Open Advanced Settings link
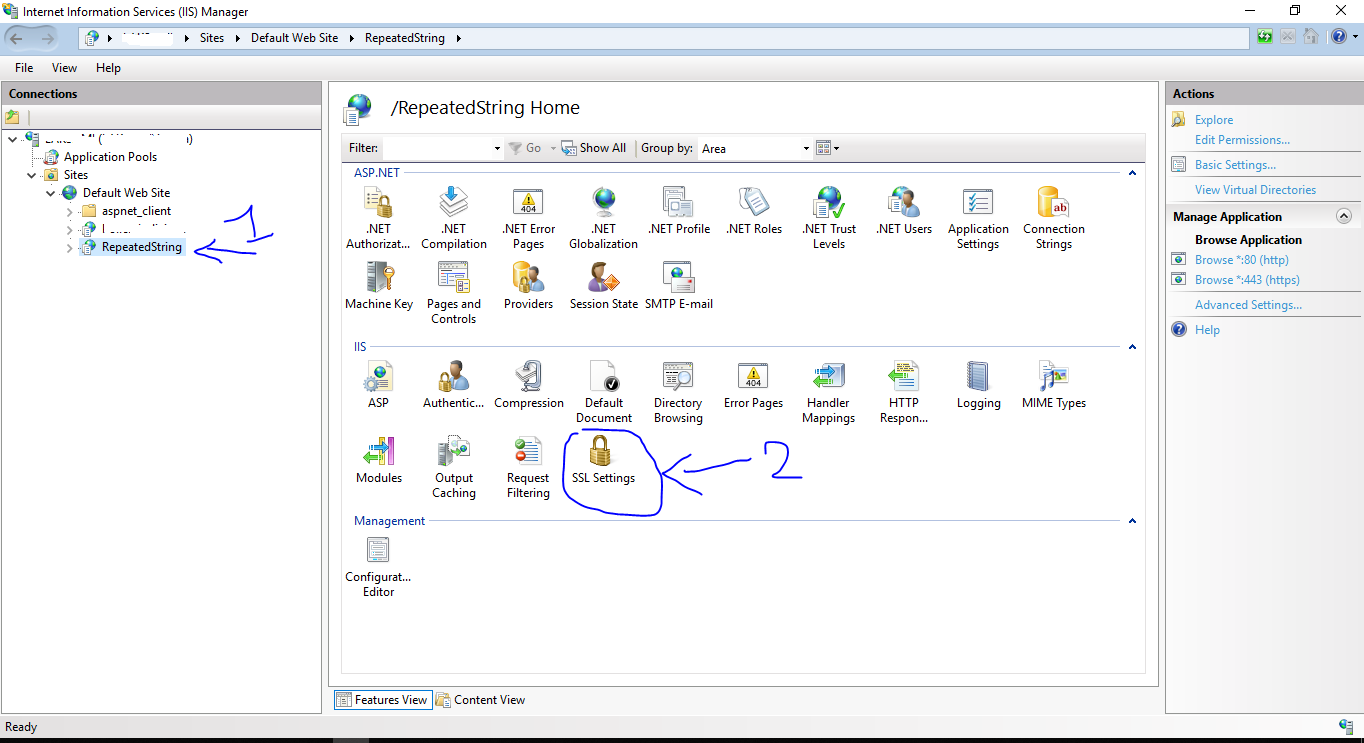The height and width of the screenshot is (743, 1364). click(1248, 305)
